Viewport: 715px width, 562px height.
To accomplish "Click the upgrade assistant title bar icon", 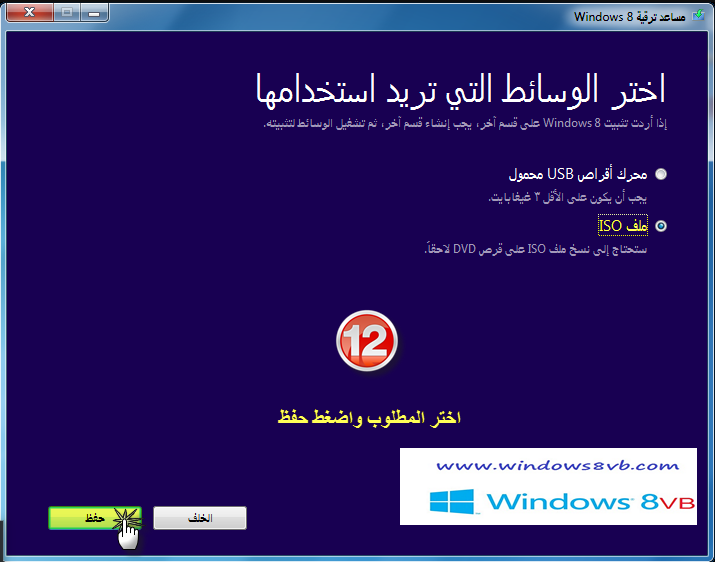I will point(699,16).
